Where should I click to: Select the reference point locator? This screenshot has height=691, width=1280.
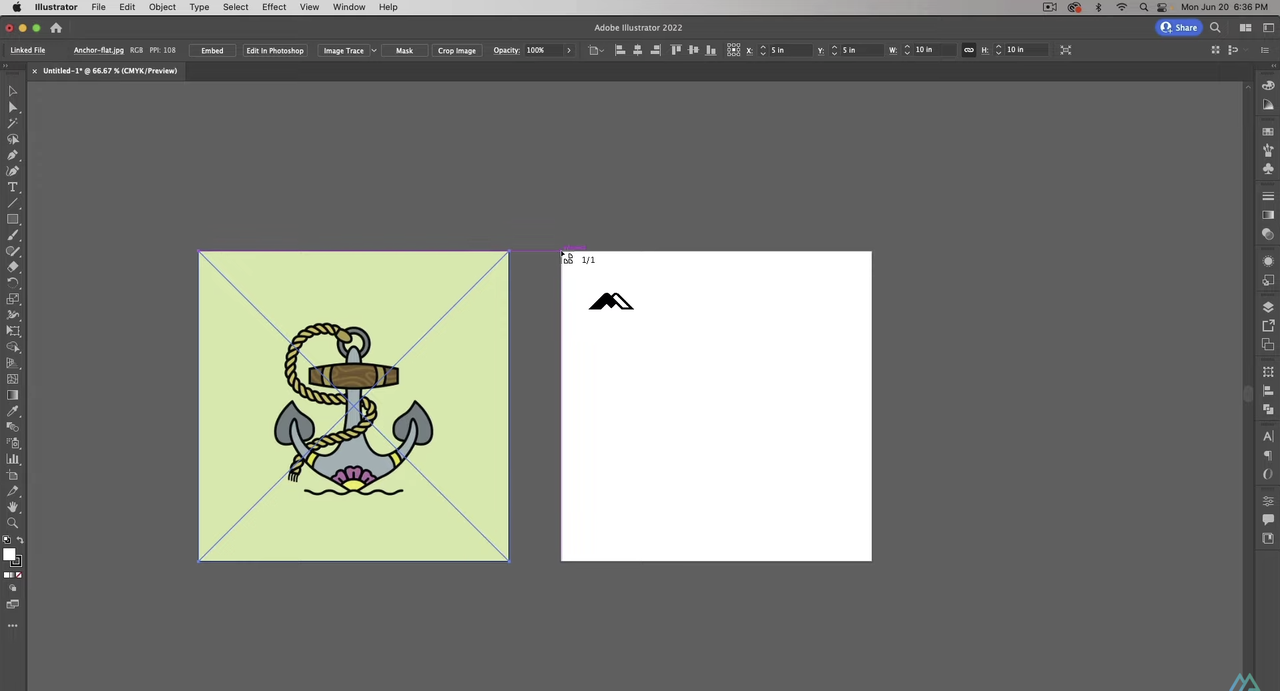pyautogui.click(x=734, y=50)
